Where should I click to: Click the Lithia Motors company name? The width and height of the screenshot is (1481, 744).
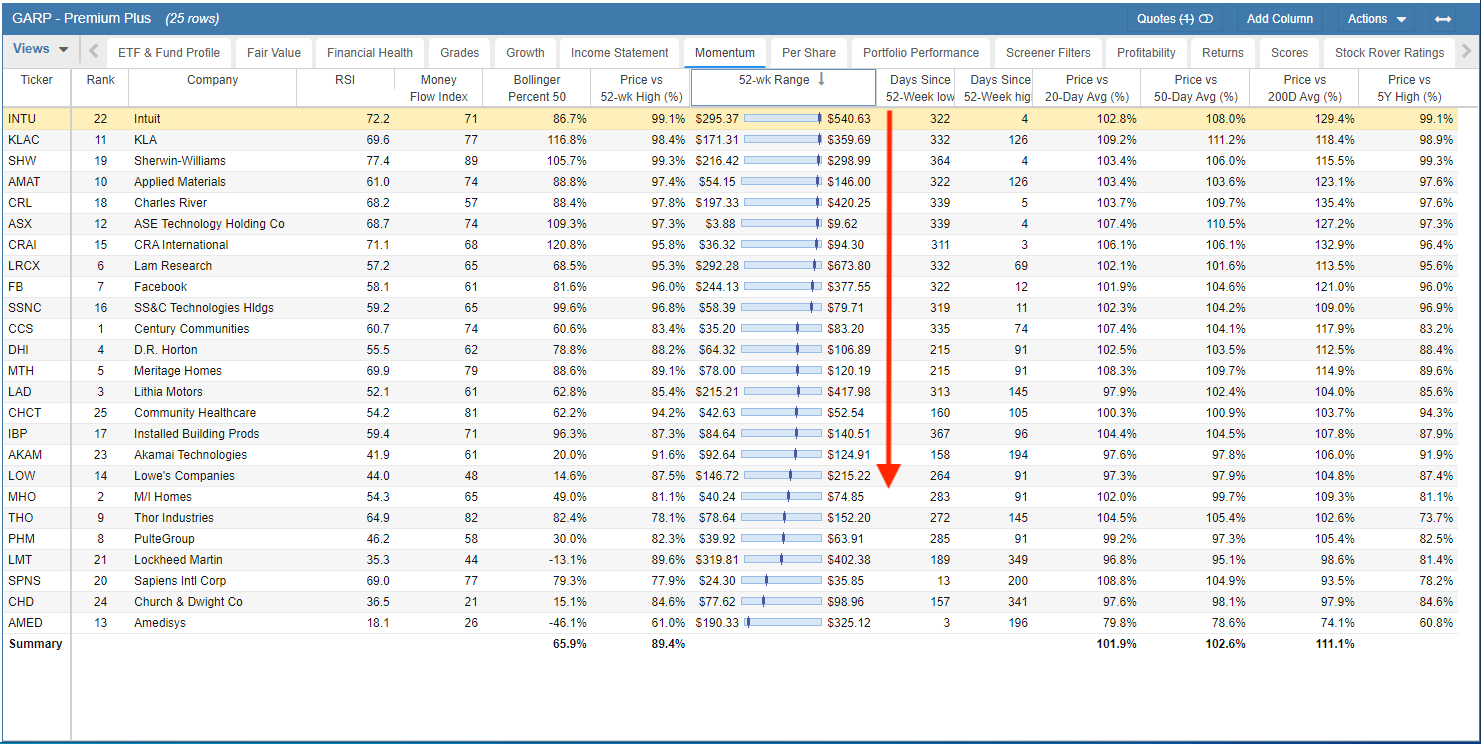pos(168,392)
